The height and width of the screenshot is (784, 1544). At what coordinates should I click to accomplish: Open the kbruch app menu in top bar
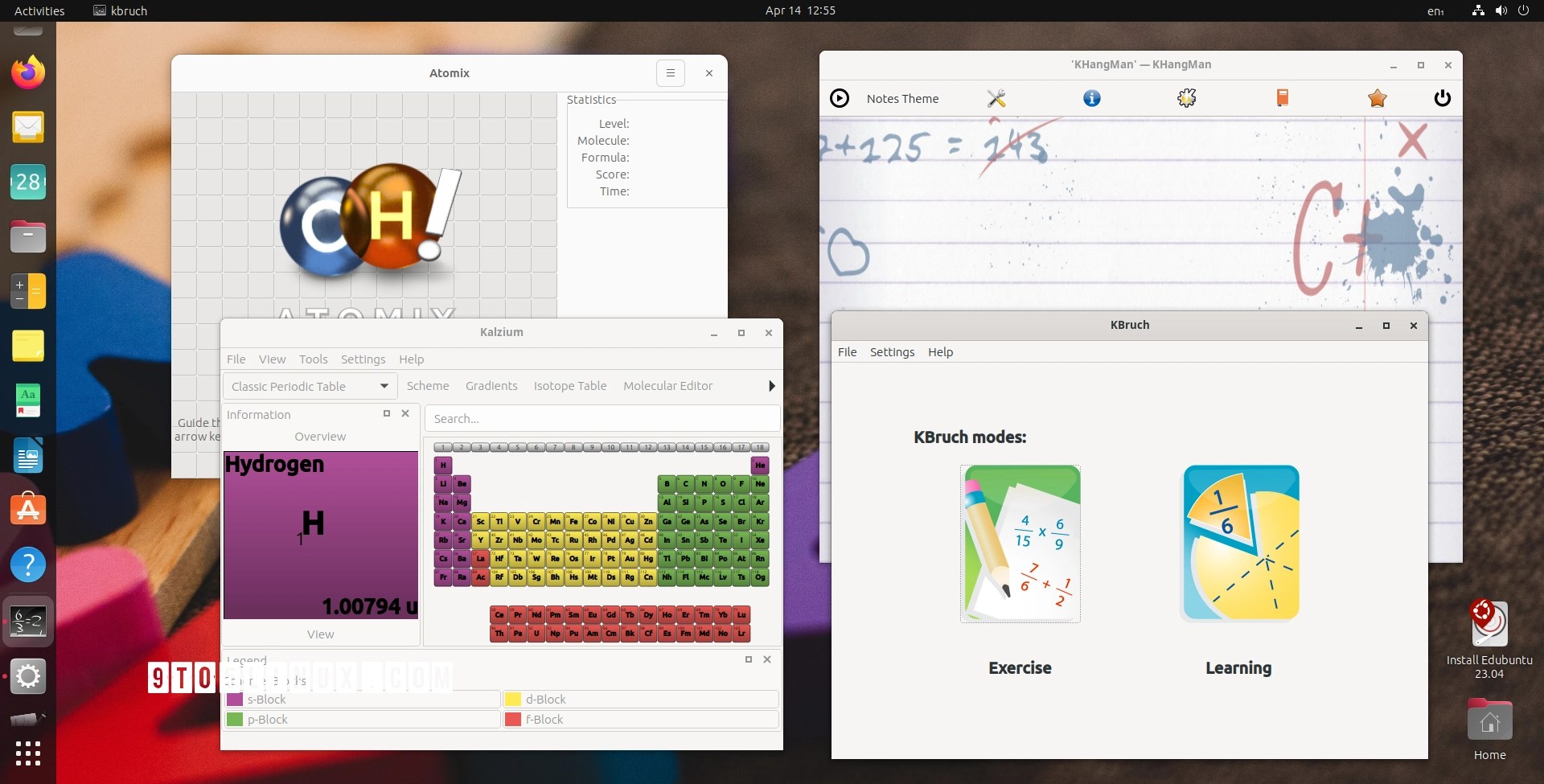point(121,10)
